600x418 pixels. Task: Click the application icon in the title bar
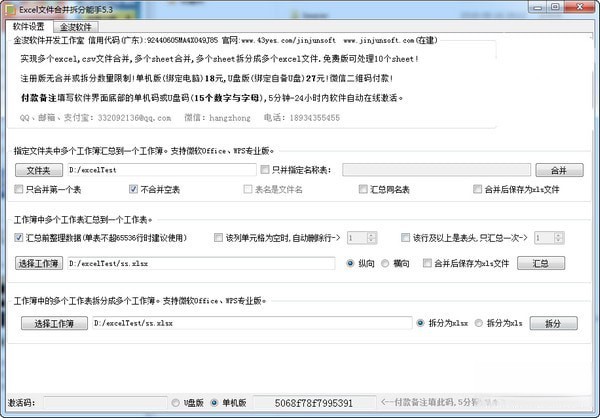coord(11,9)
